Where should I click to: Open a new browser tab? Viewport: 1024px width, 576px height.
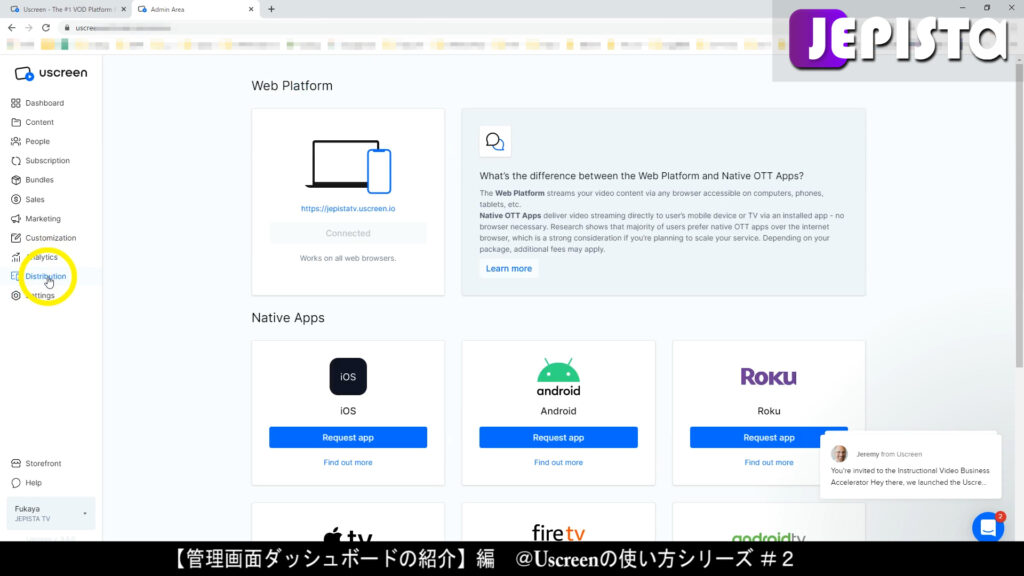pos(272,9)
